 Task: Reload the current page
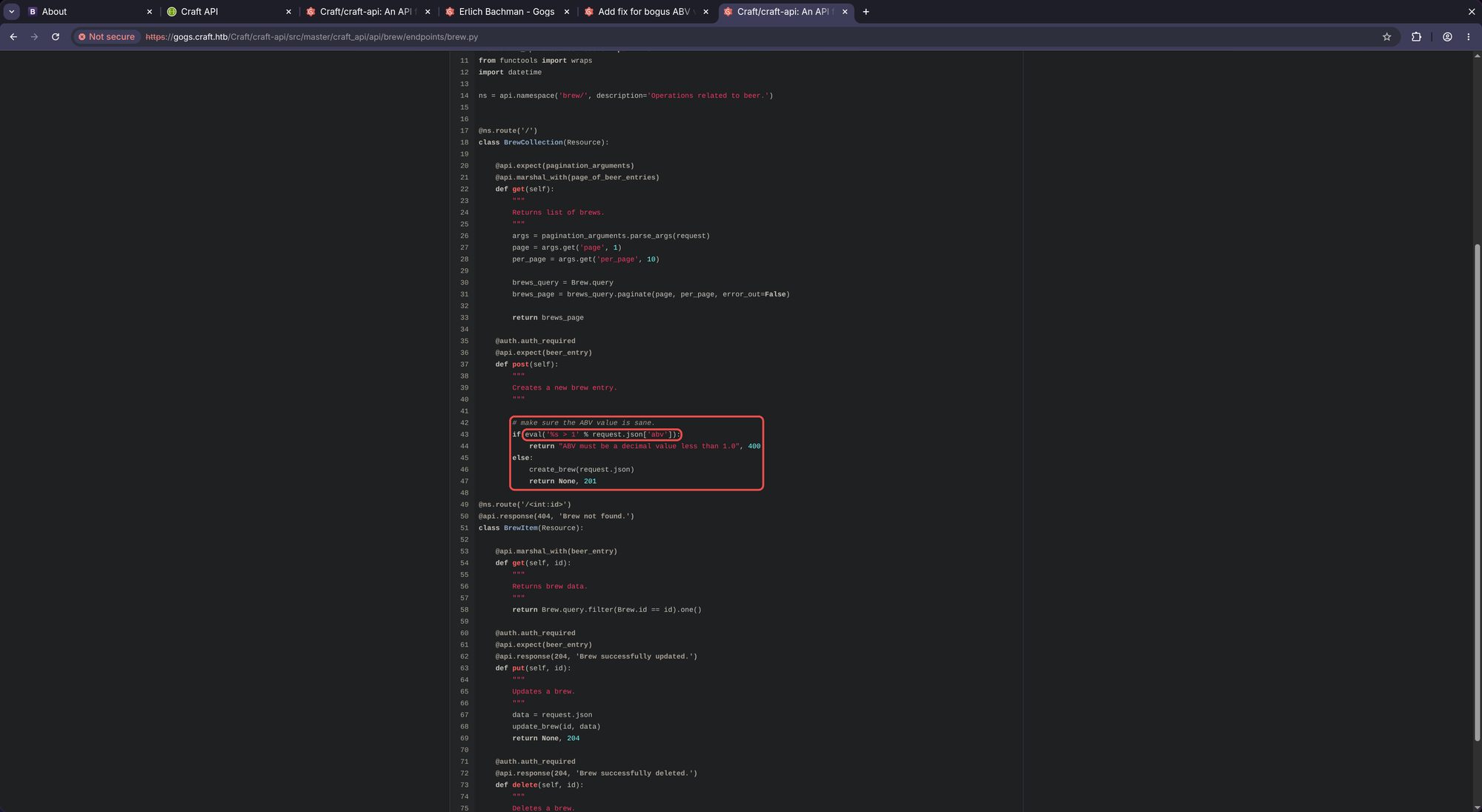[56, 36]
